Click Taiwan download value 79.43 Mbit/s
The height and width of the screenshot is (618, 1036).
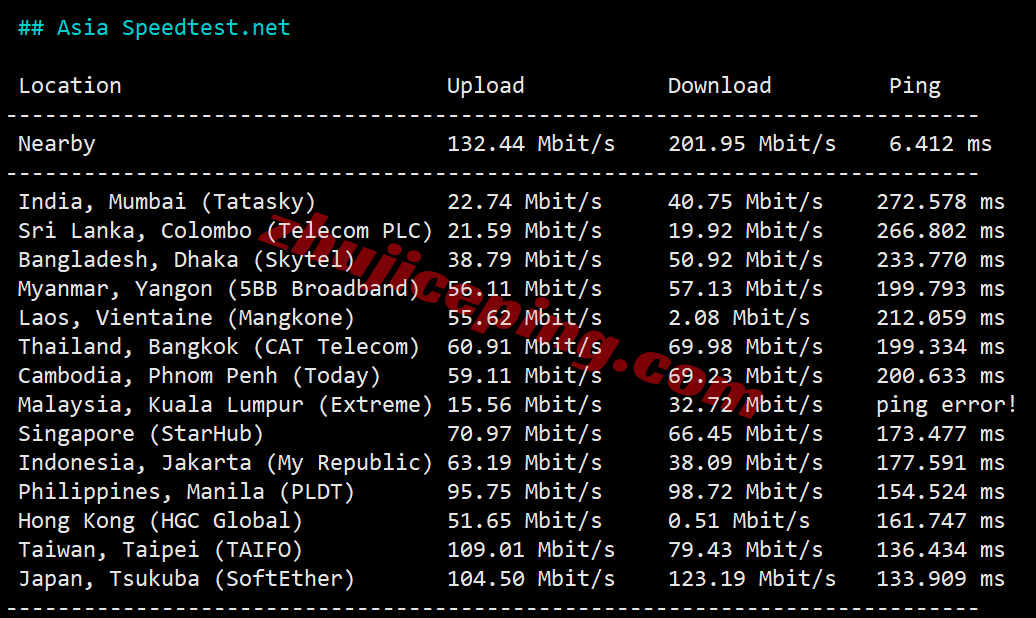[x=745, y=551]
